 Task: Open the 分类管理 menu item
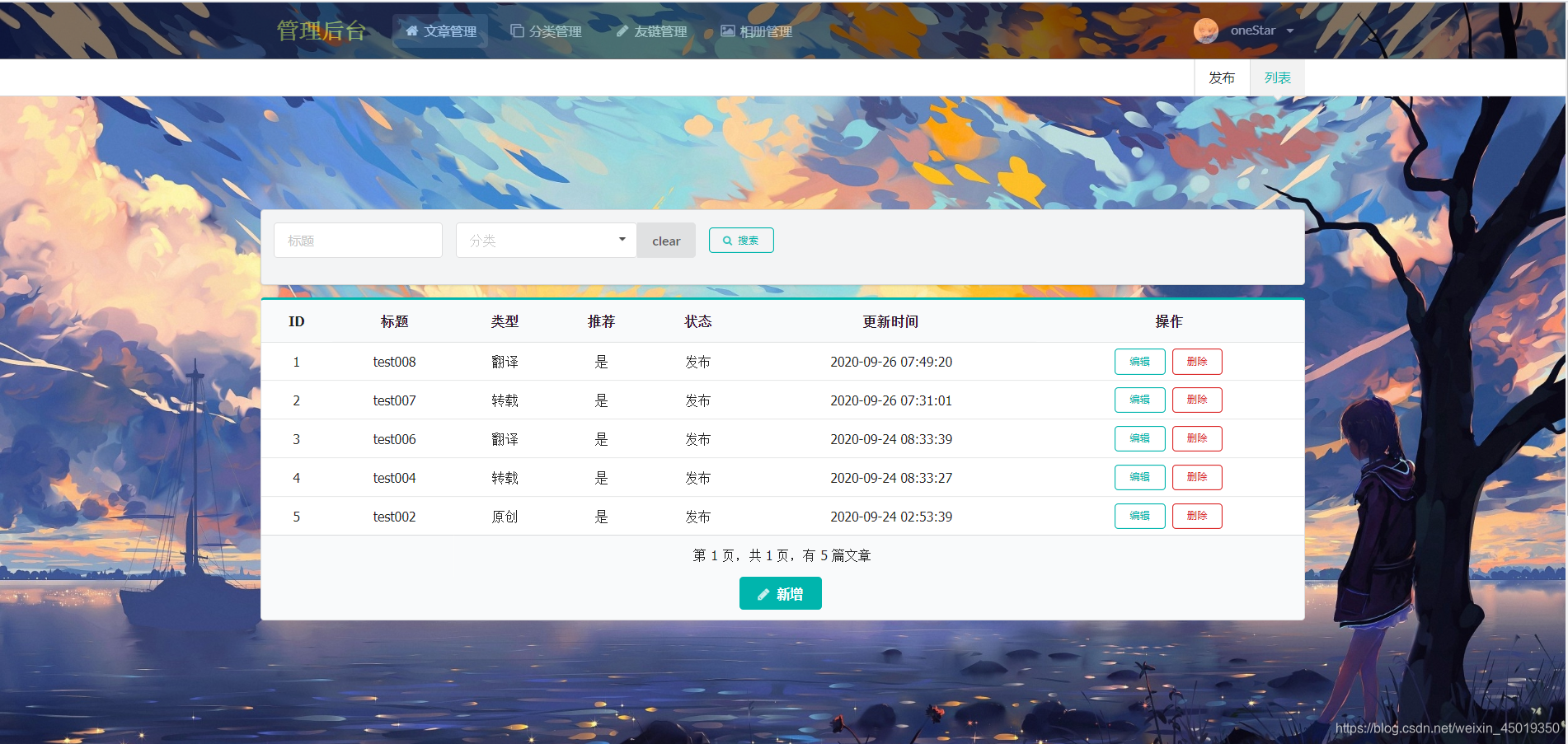click(x=546, y=31)
